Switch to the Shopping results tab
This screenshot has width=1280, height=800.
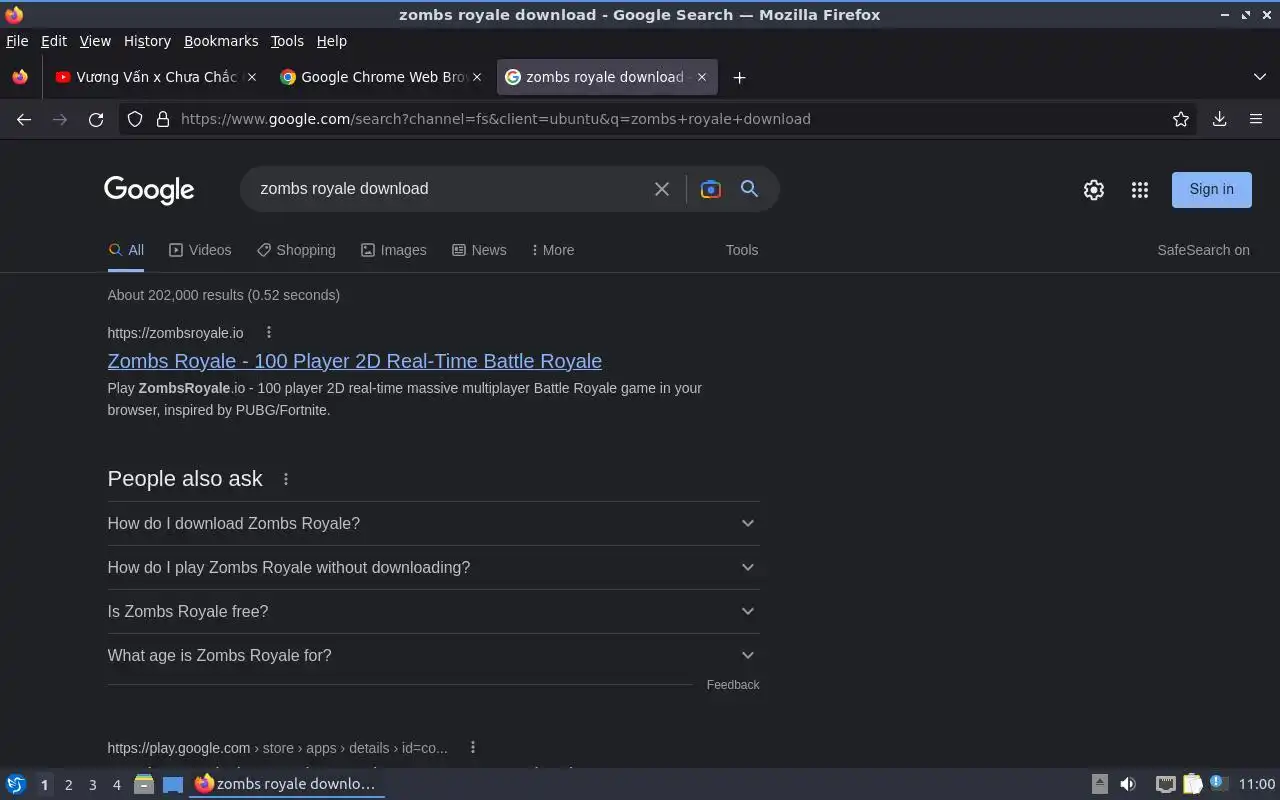pos(296,250)
